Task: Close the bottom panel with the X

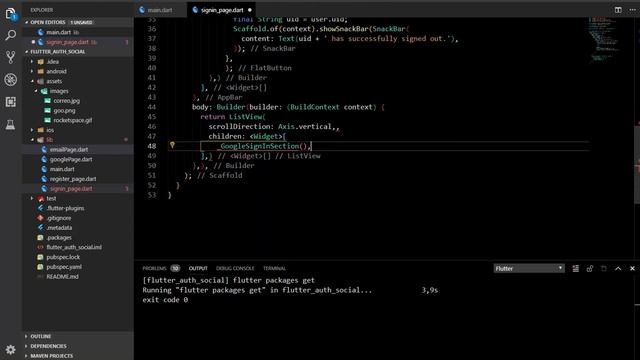Action: point(632,269)
